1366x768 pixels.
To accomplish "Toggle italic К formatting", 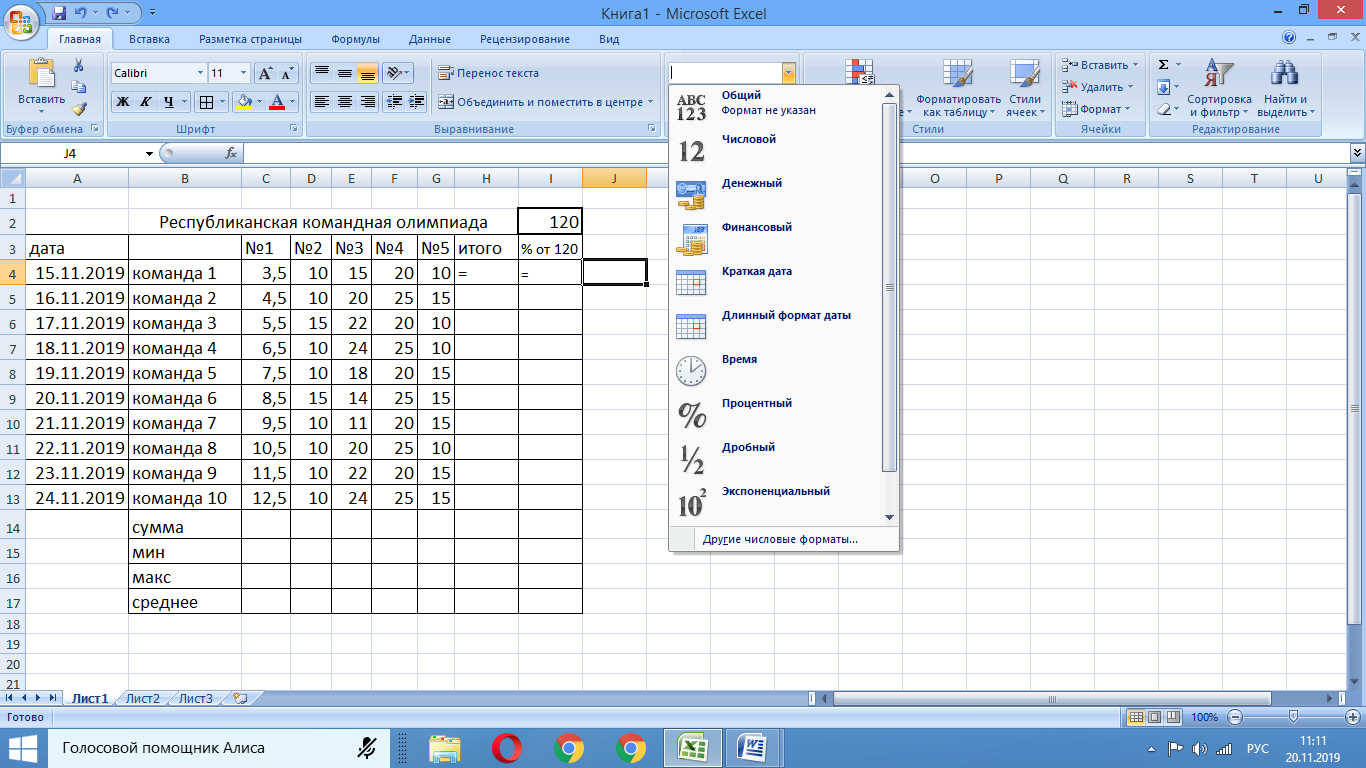I will click(146, 101).
